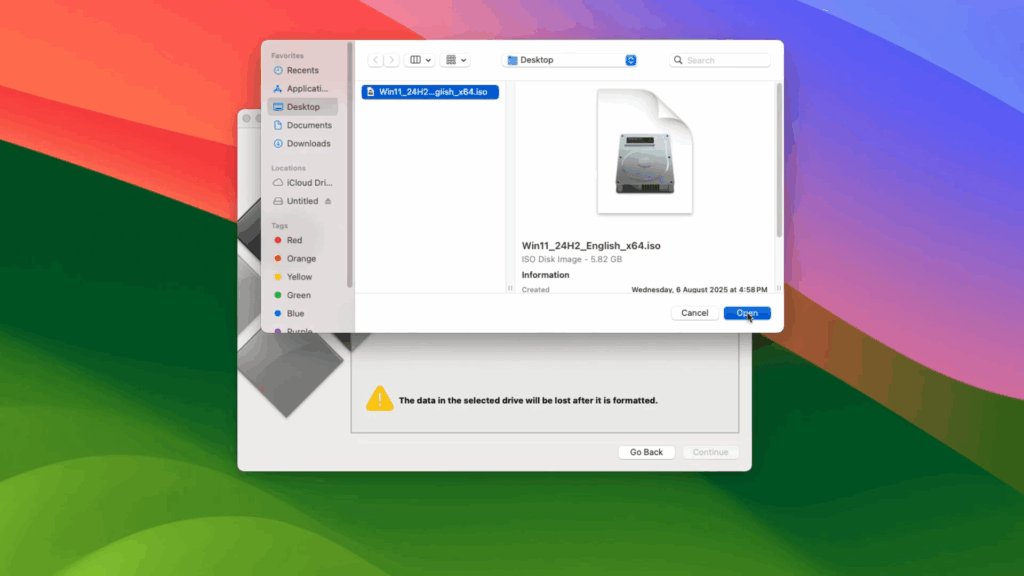The height and width of the screenshot is (576, 1024).
Task: Click the yellow warning triangle icon
Action: (379, 398)
